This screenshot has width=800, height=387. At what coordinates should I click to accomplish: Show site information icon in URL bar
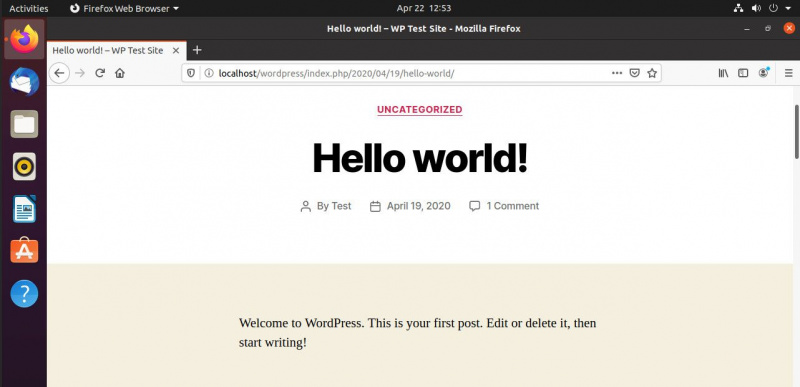(209, 73)
